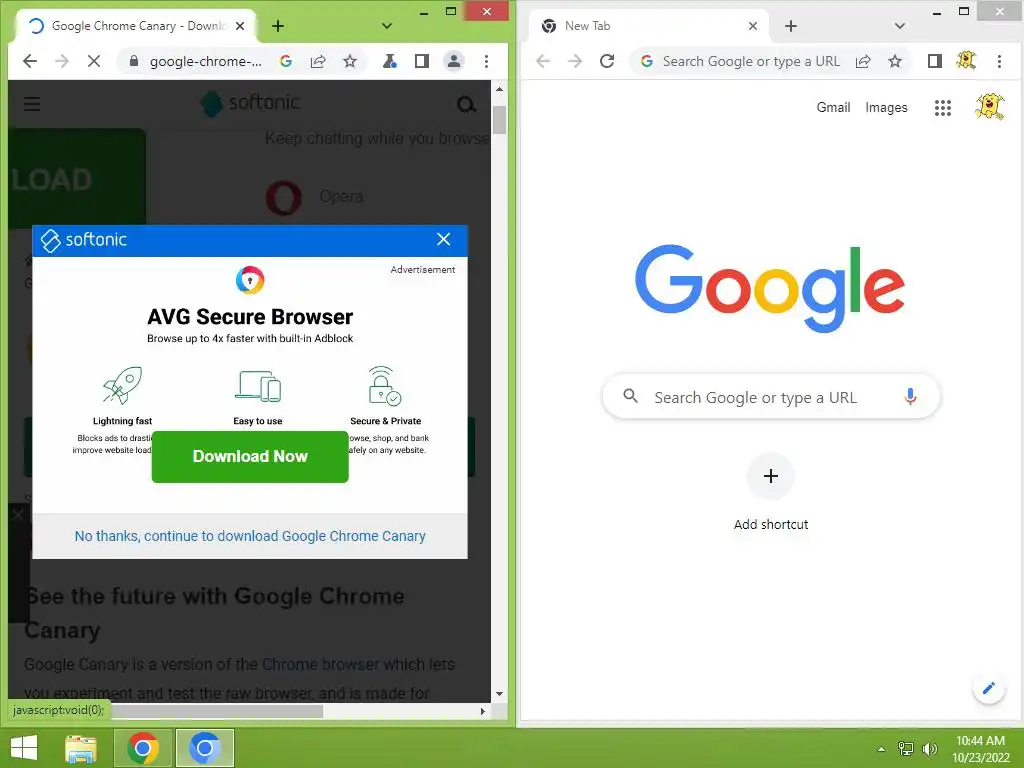Share this page from Canary address bar

pos(318,61)
